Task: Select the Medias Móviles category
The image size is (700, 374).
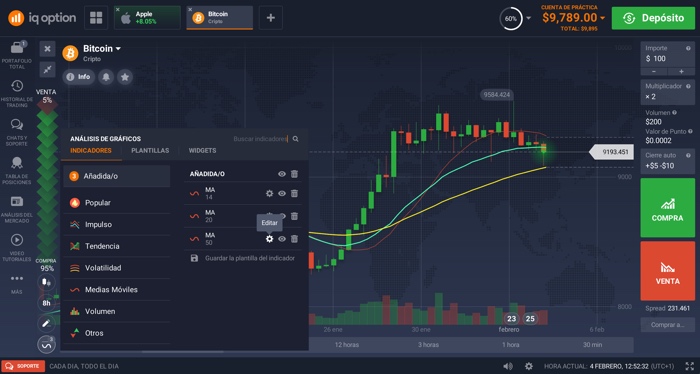Action: click(x=117, y=290)
